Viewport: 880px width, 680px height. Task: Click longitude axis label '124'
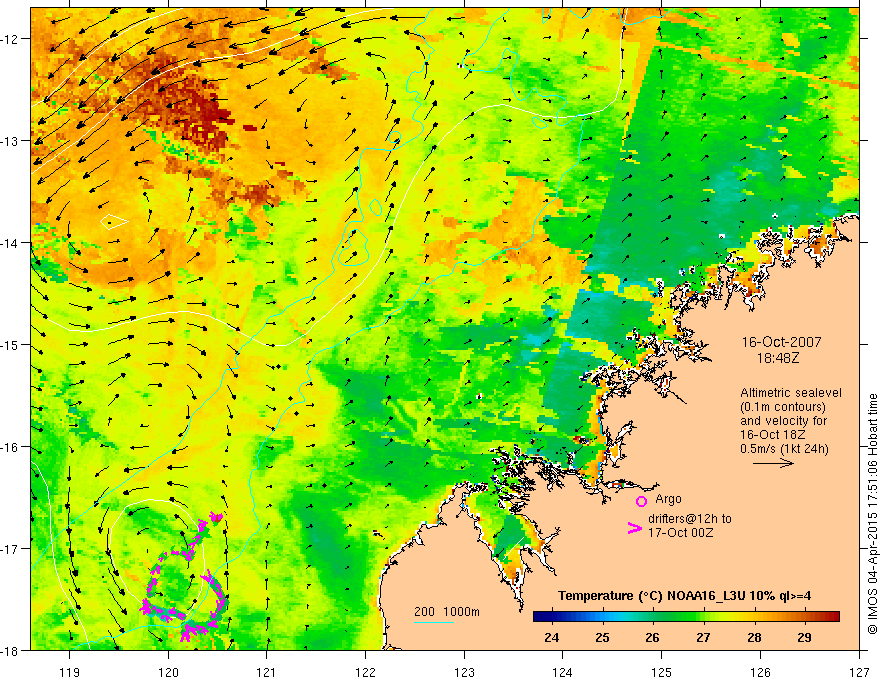(563, 672)
